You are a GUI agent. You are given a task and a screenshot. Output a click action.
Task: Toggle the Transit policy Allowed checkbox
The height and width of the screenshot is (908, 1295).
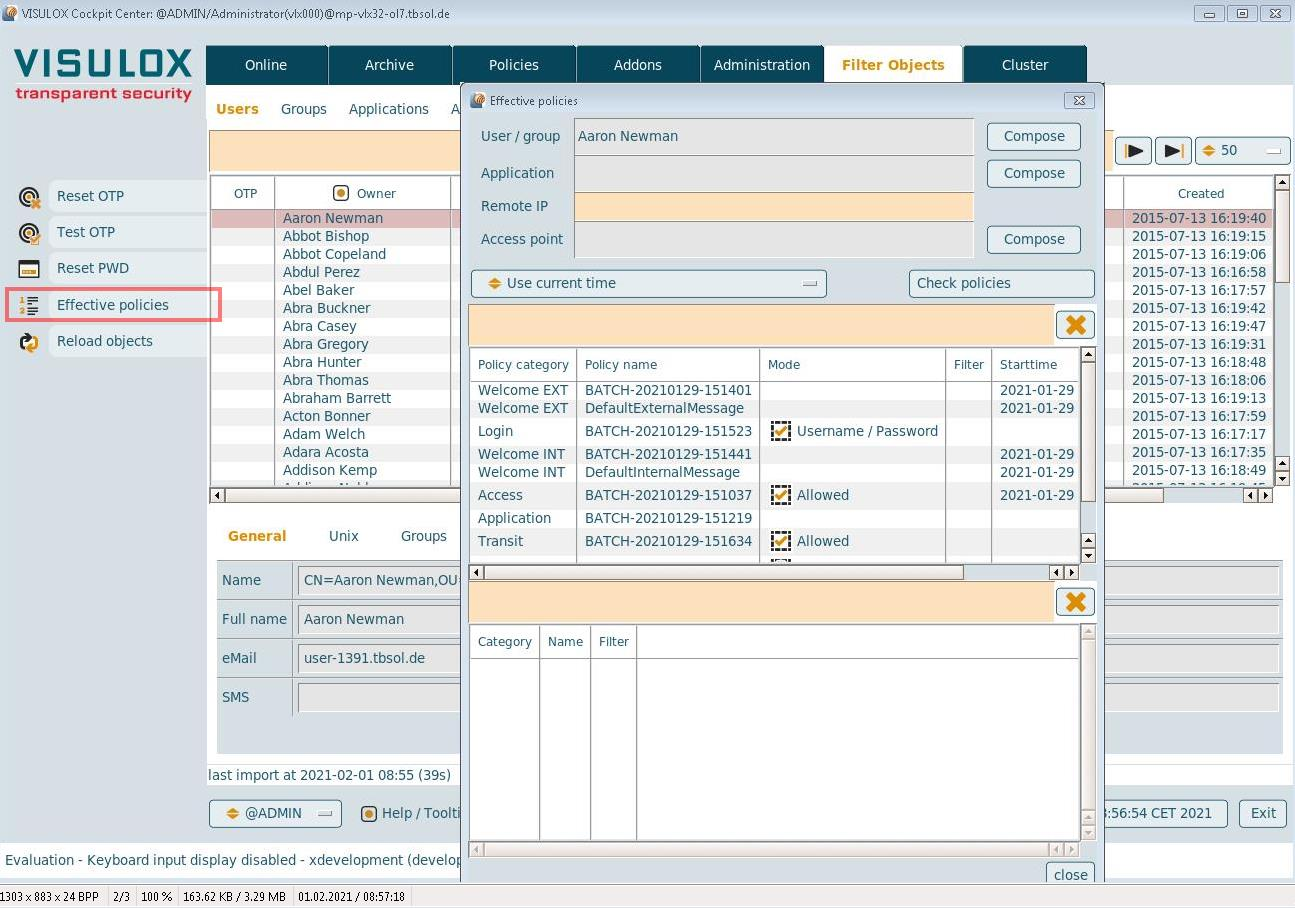pyautogui.click(x=780, y=541)
